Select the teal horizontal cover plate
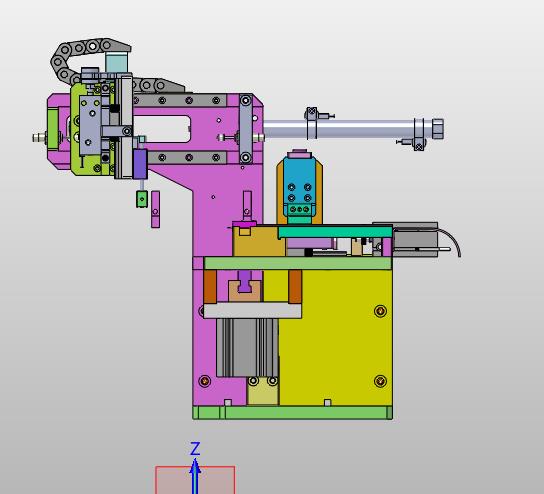The image size is (544, 494). tap(335, 231)
